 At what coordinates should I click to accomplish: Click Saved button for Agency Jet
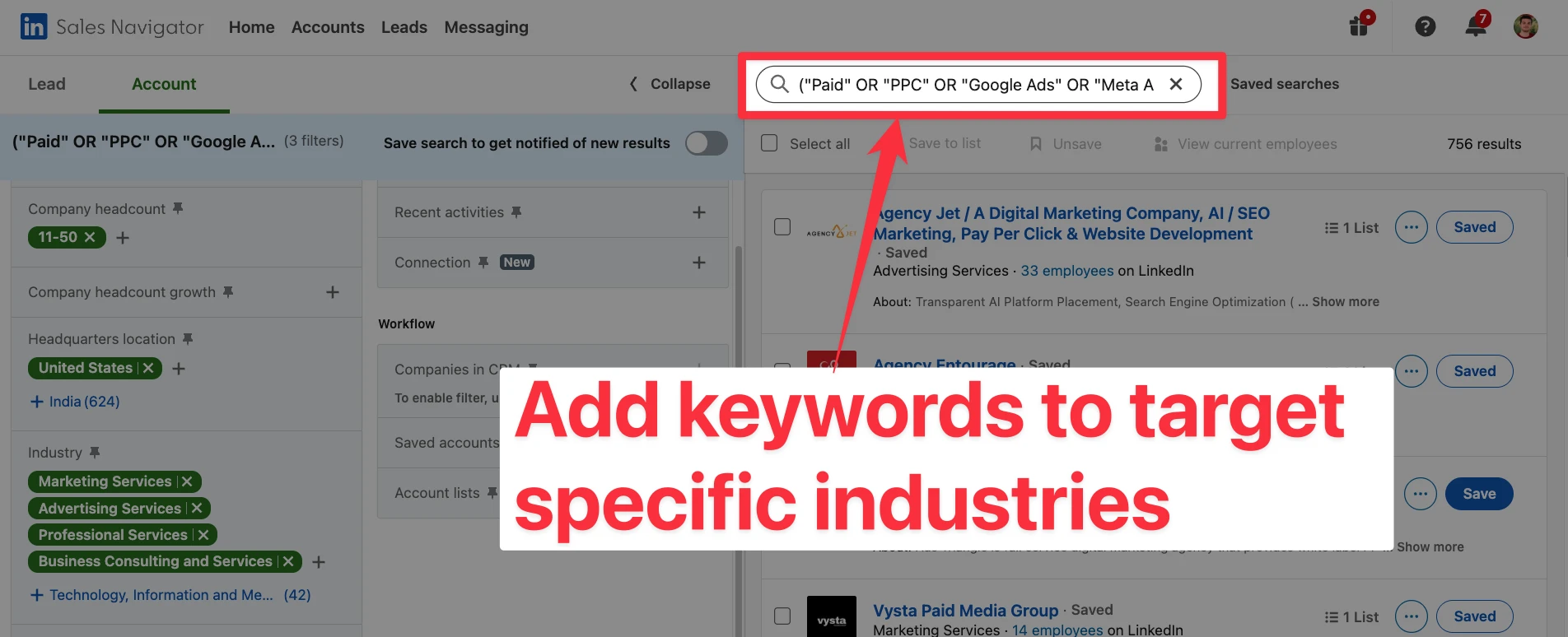point(1475,227)
